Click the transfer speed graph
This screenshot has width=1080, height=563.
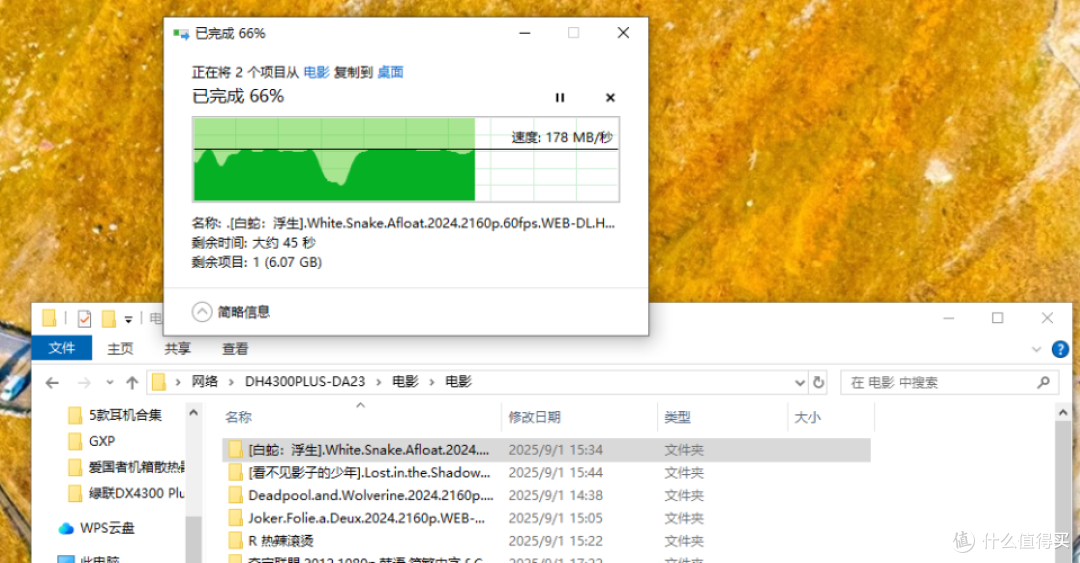point(406,159)
